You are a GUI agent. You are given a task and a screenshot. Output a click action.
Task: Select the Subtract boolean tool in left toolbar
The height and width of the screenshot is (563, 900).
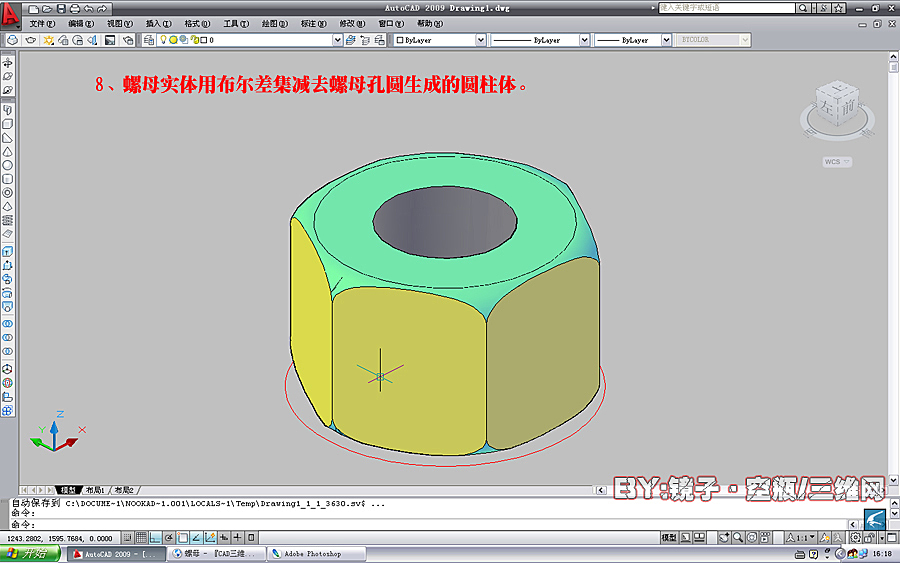7,337
